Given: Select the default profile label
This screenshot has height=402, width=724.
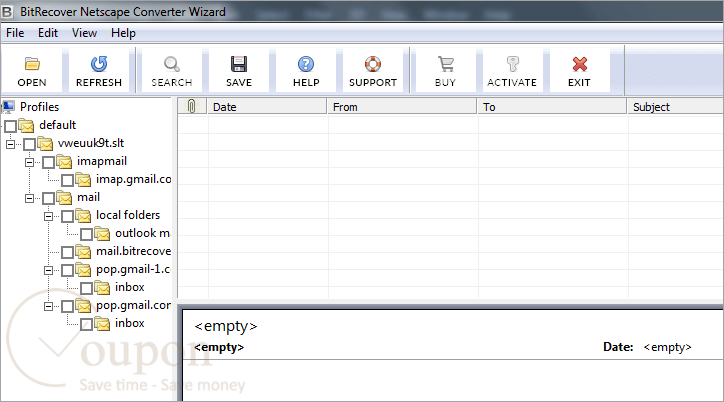Looking at the screenshot, I should point(58,125).
